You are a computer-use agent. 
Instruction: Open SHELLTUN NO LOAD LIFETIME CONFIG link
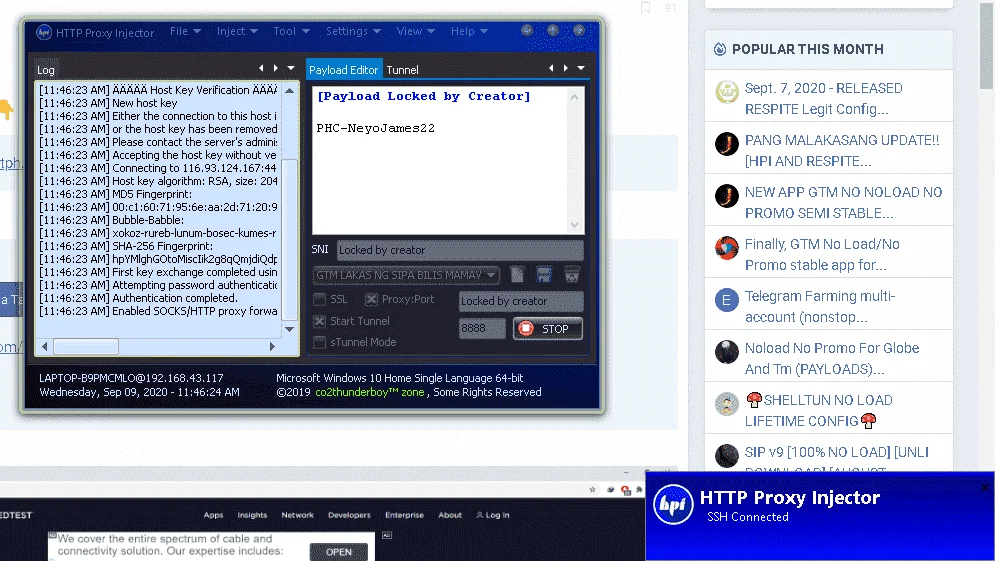point(819,411)
